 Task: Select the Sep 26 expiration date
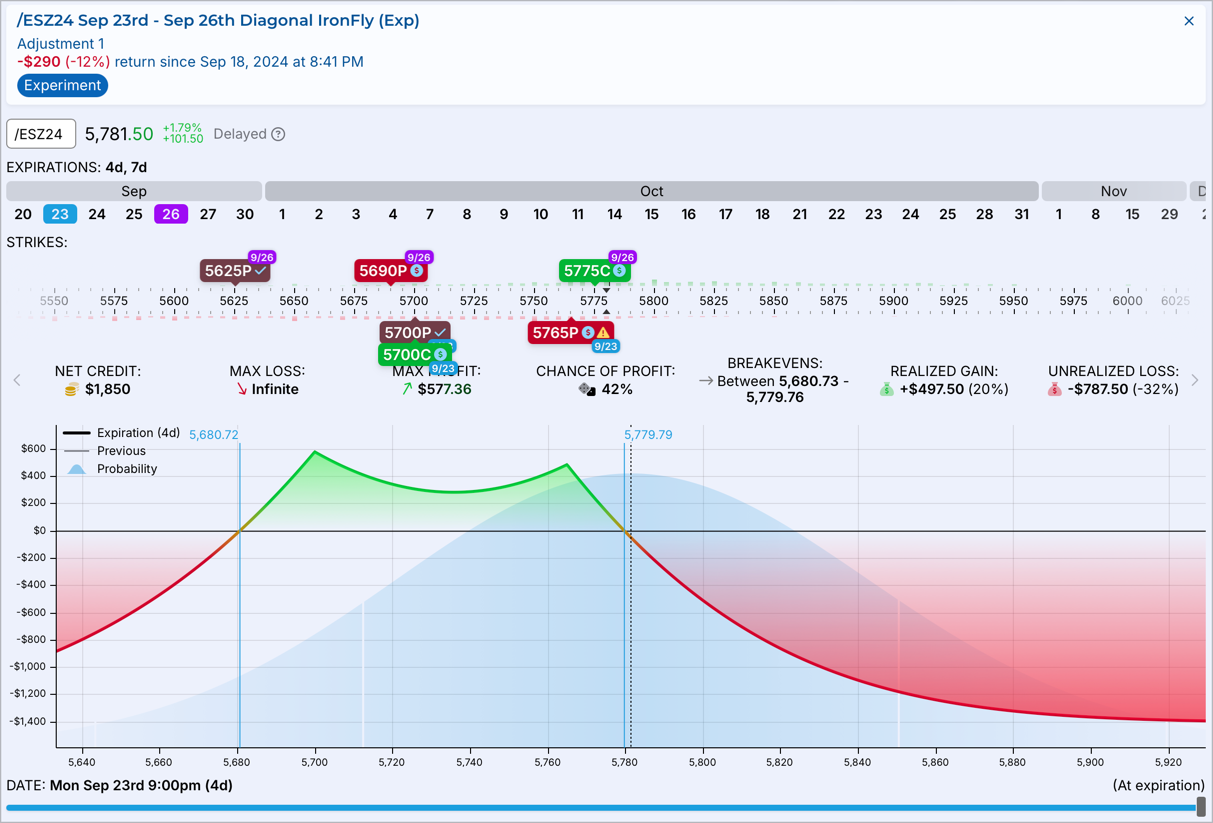(x=171, y=214)
